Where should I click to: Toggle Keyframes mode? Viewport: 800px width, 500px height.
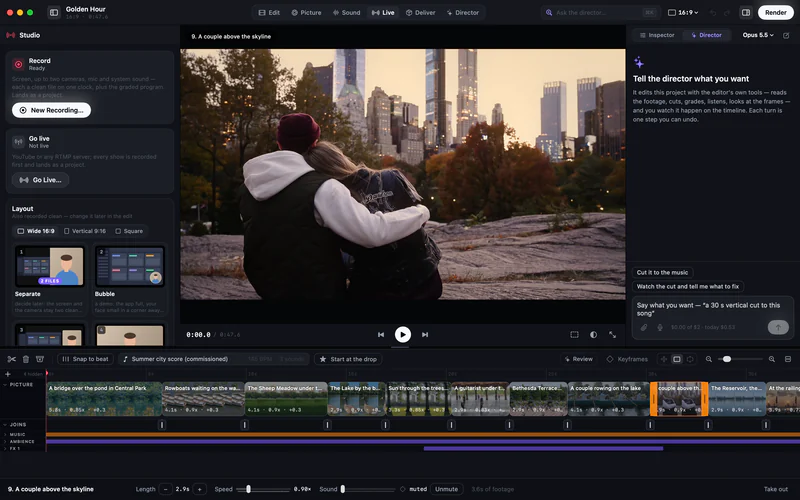pos(627,359)
